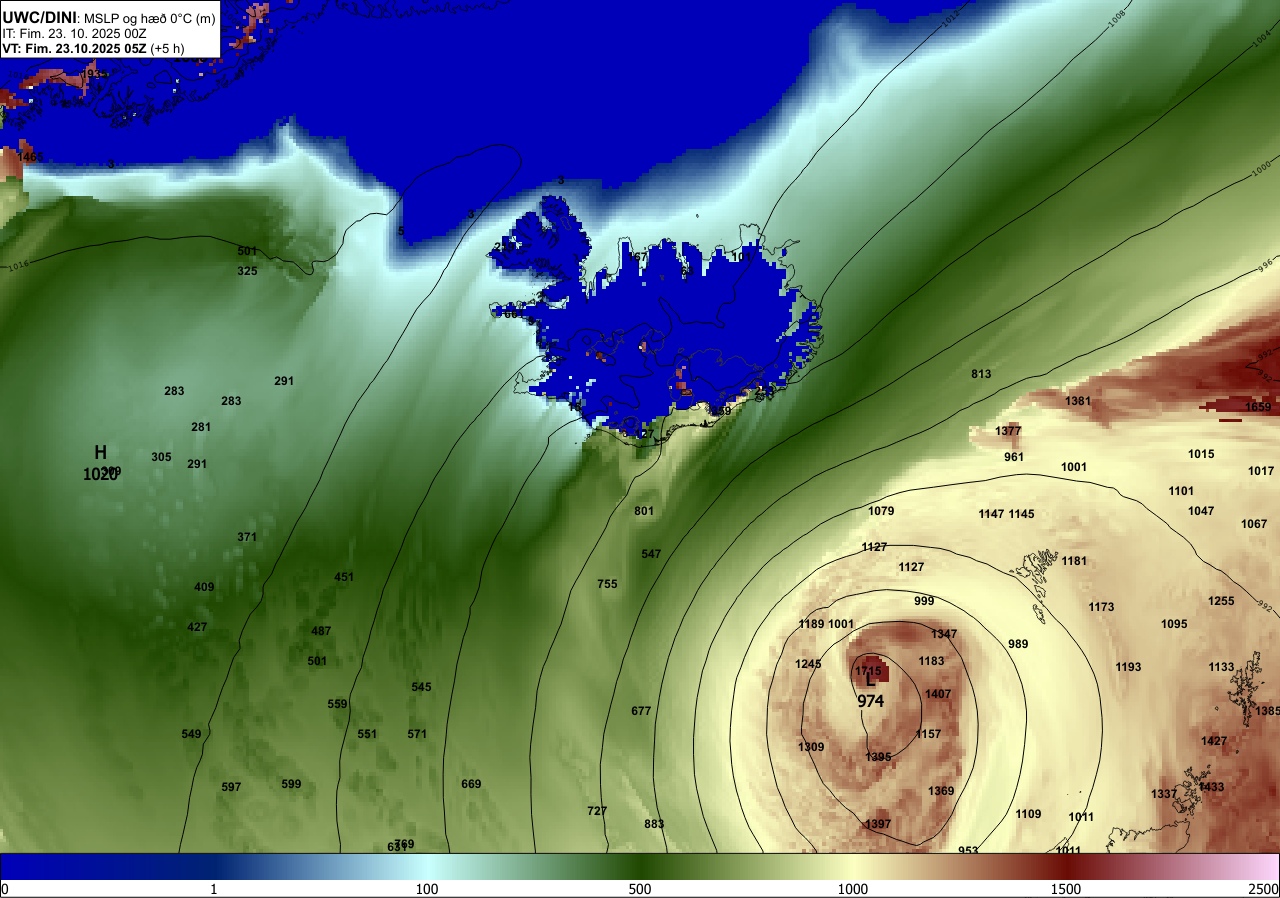
Task: Select the height value 1395
Action: [x=878, y=757]
